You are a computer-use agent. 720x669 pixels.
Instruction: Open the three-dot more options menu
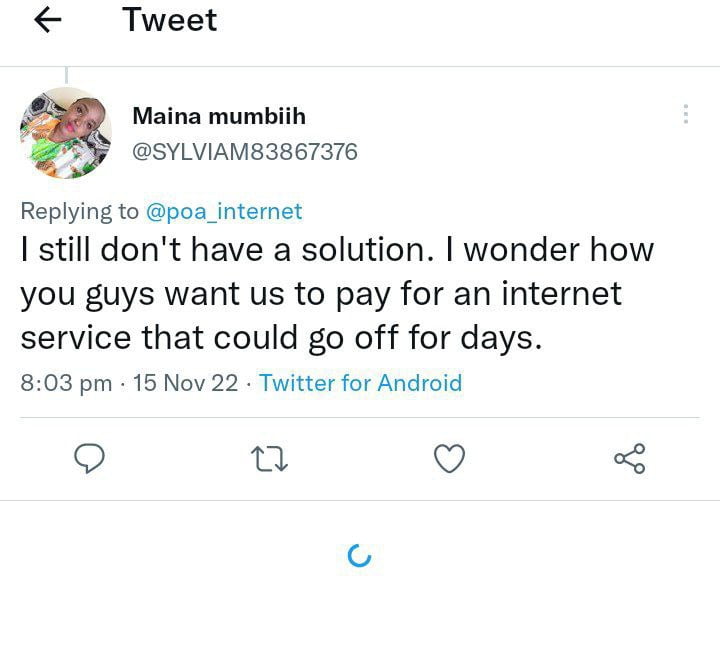point(685,115)
